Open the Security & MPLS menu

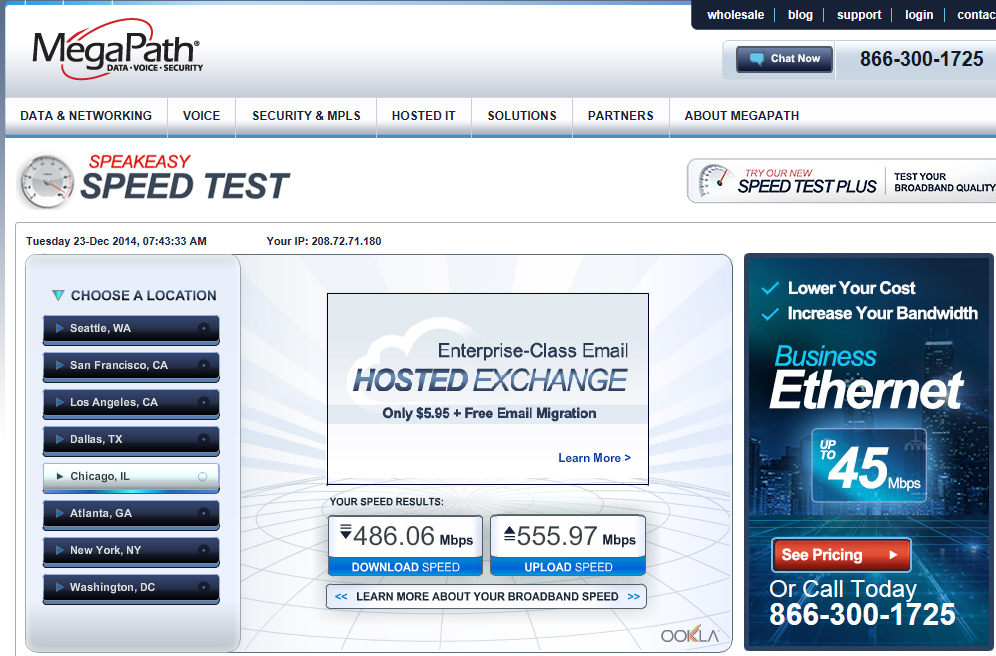point(306,116)
